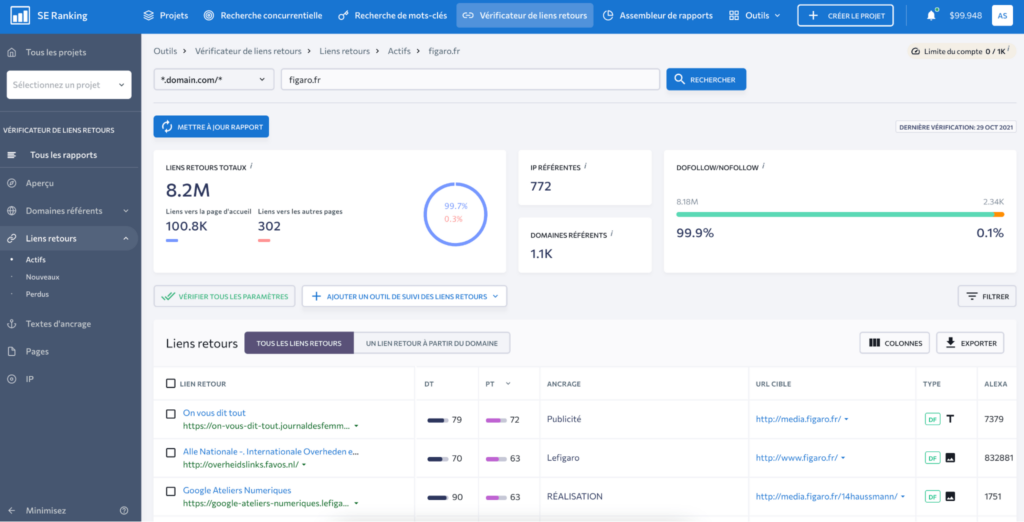The height and width of the screenshot is (522, 1024).
Task: Collapse Liens retours sidebar section
Action: [126, 238]
